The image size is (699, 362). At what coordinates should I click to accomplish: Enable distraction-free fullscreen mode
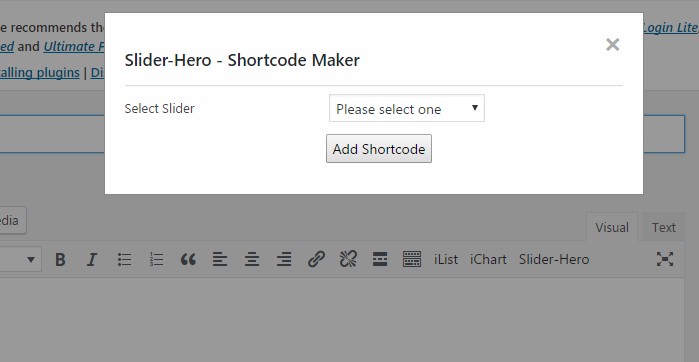[665, 259]
